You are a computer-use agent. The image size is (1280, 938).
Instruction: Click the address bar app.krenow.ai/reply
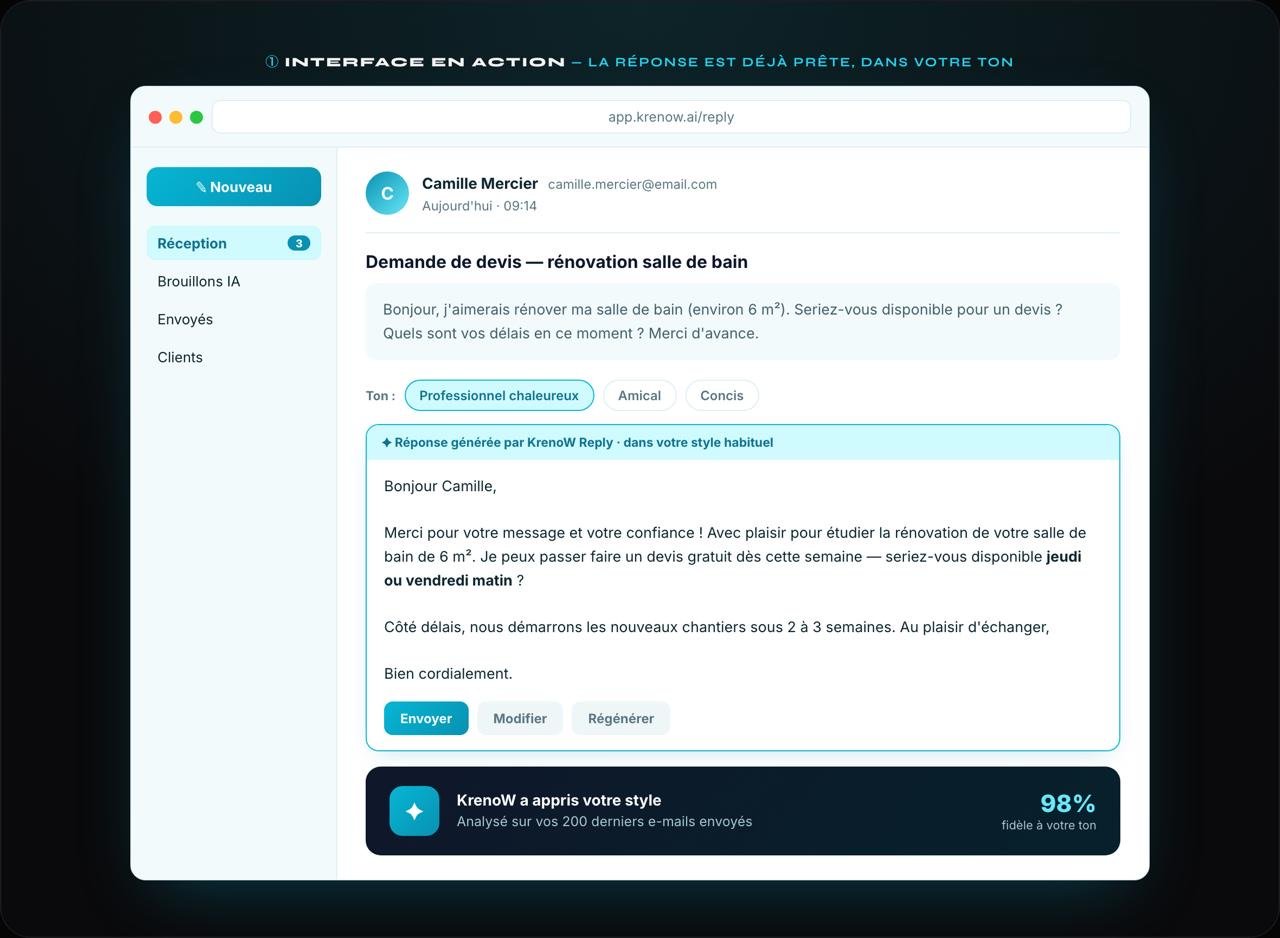point(671,117)
